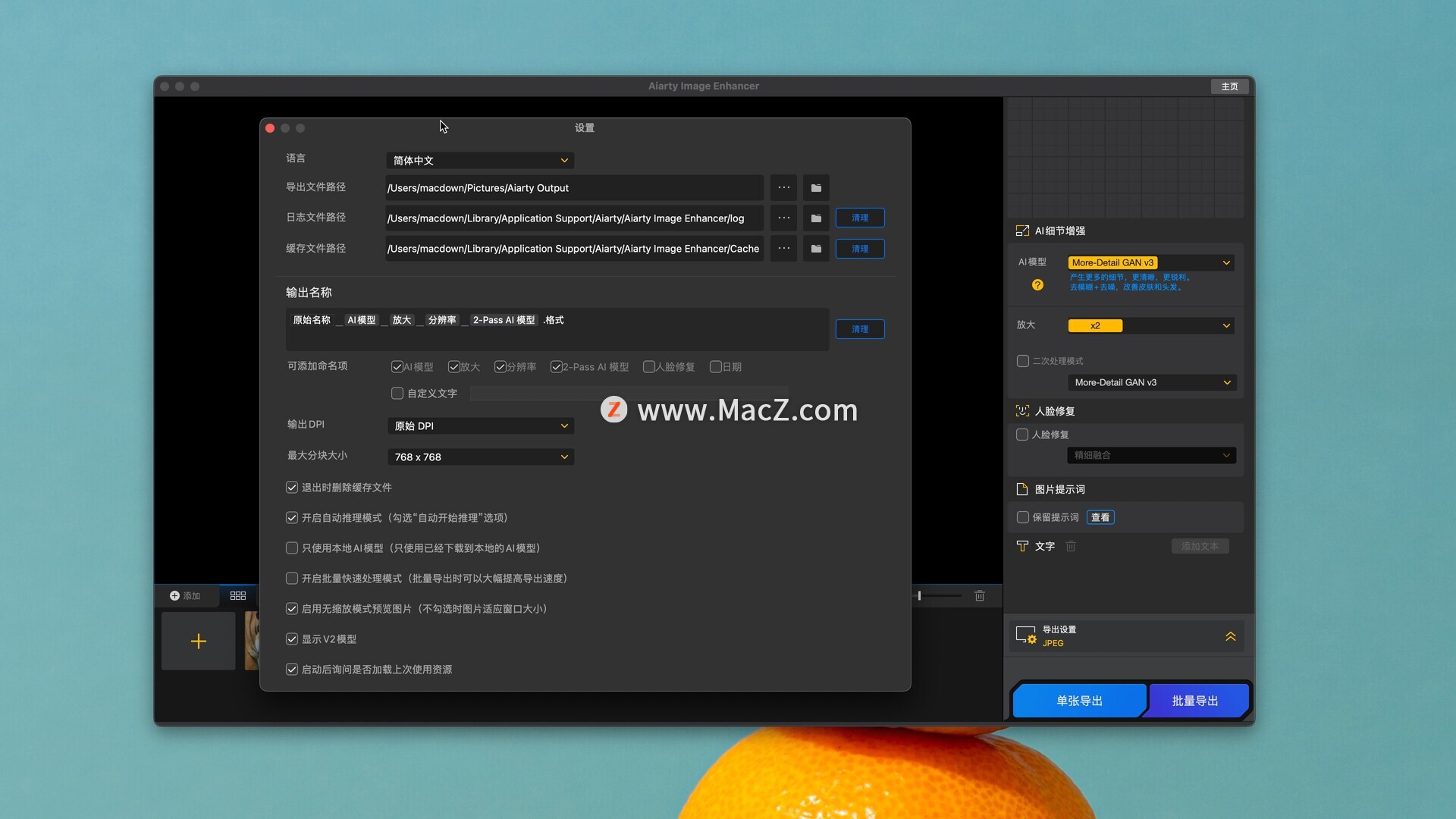The height and width of the screenshot is (819, 1456).
Task: Enable 人脸修复 naming item checkbox
Action: 648,367
